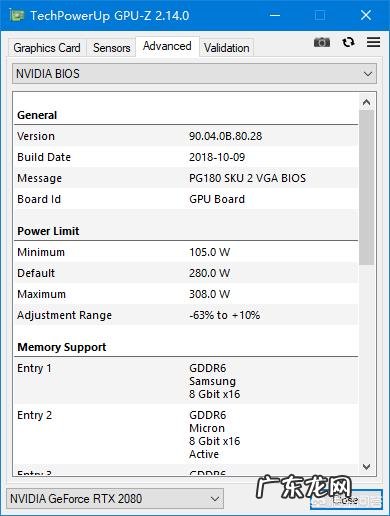Click the scrollbar up arrow
390x516 pixels.
point(366,102)
